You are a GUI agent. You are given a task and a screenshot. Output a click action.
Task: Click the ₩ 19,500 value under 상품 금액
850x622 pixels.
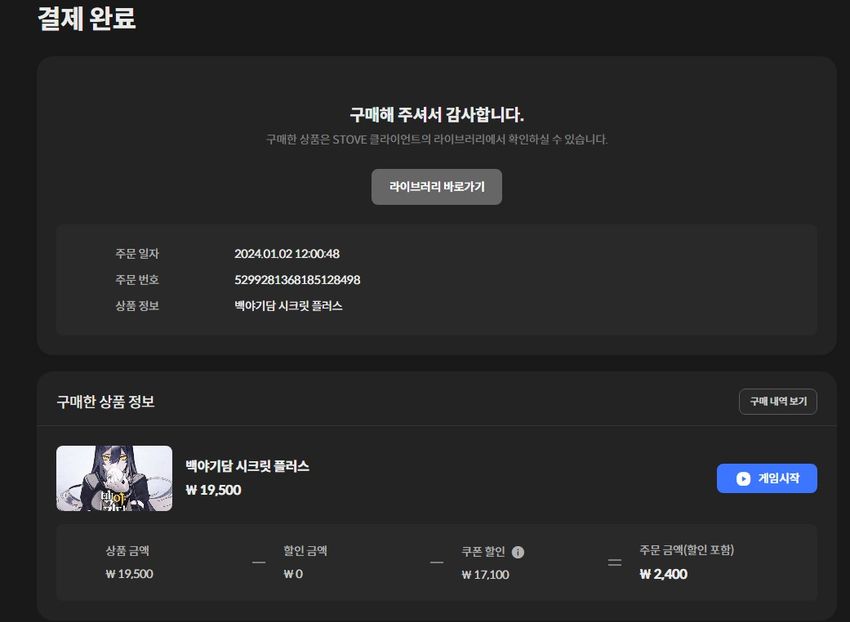click(x=129, y=574)
